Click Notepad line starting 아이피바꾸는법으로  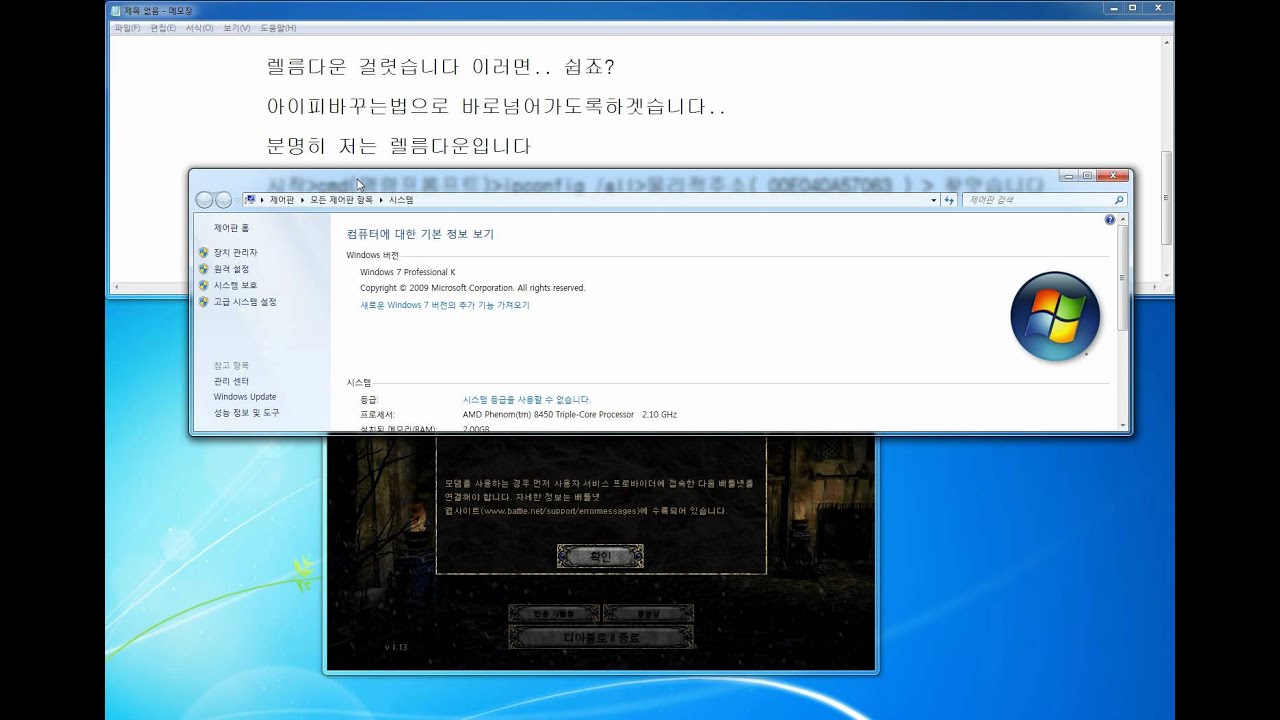click(496, 106)
